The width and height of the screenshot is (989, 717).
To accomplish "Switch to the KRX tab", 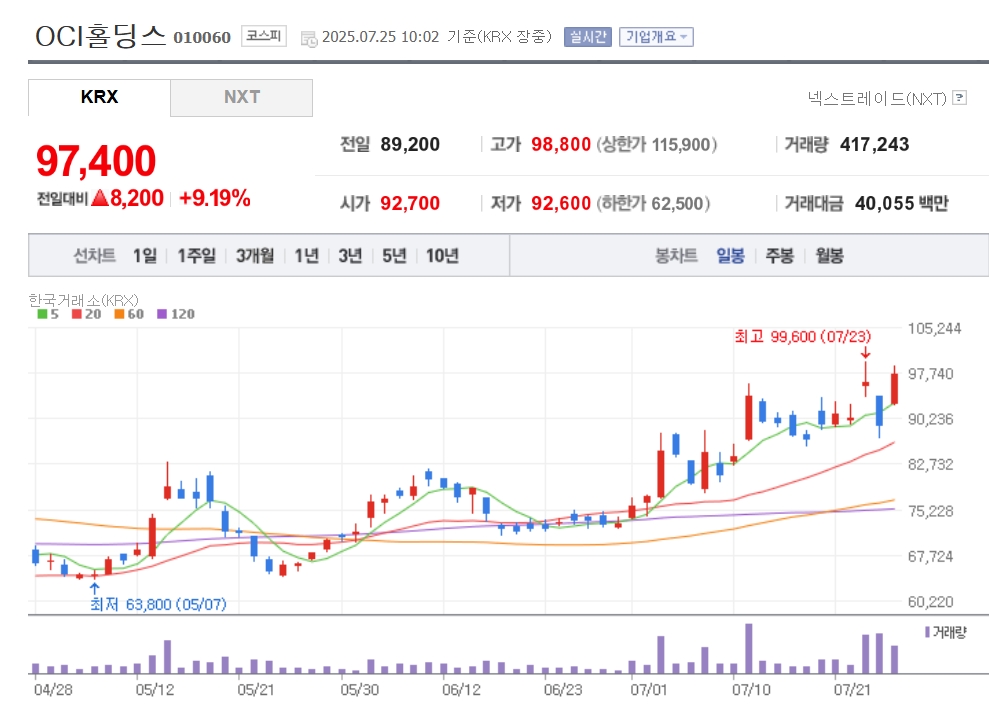I will [99, 97].
